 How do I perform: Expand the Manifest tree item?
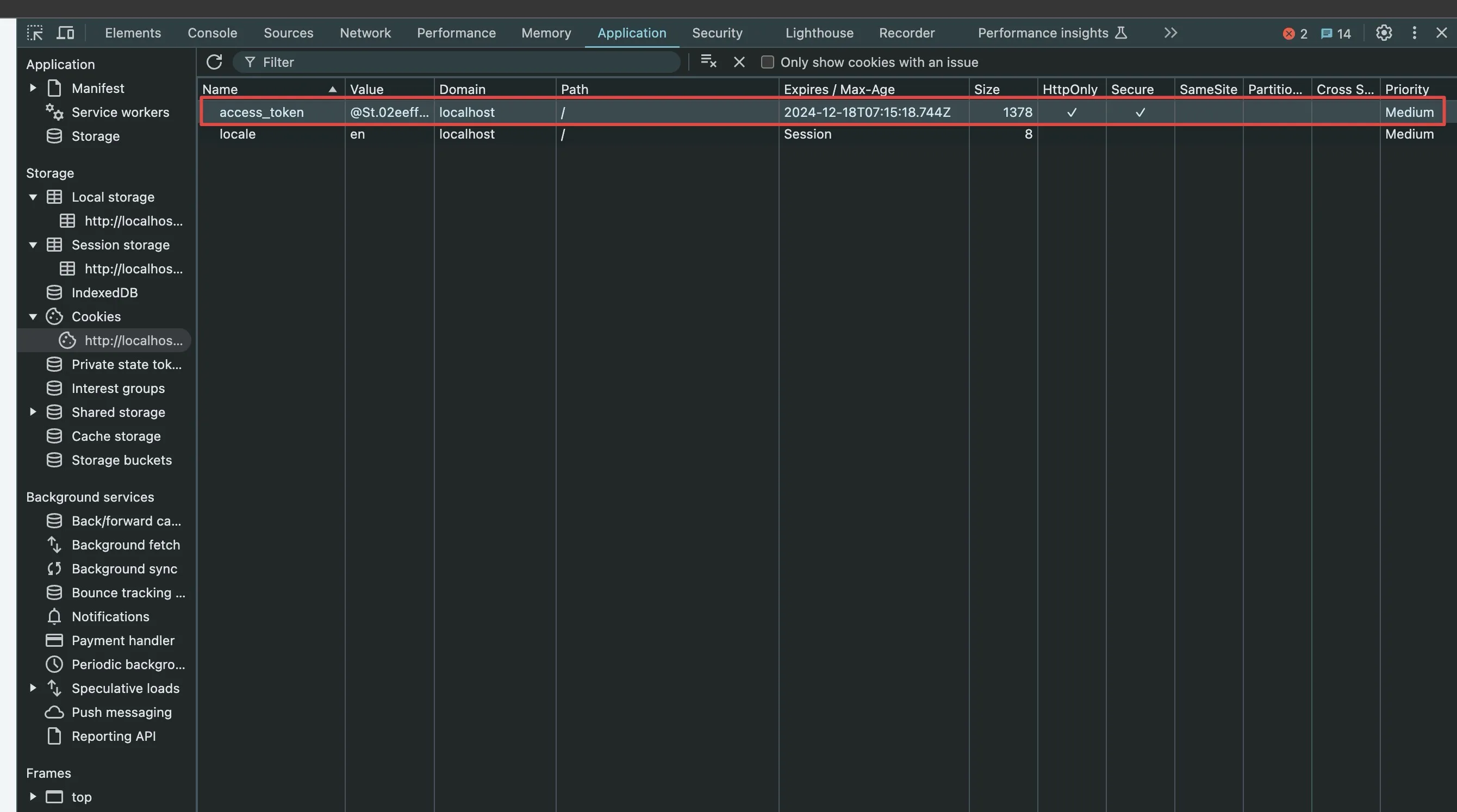pos(33,88)
